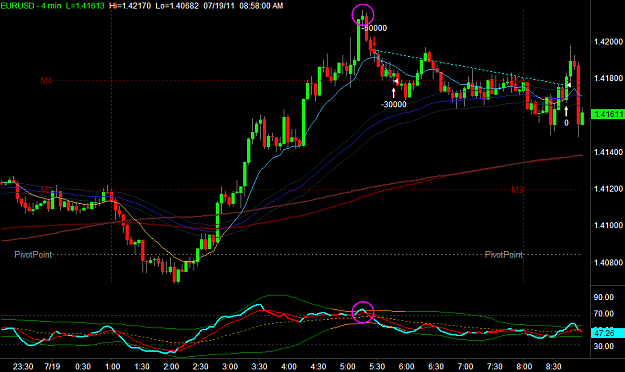Click the 3:00 time axis label
This screenshot has width=625, height=372.
pyautogui.click(x=230, y=366)
